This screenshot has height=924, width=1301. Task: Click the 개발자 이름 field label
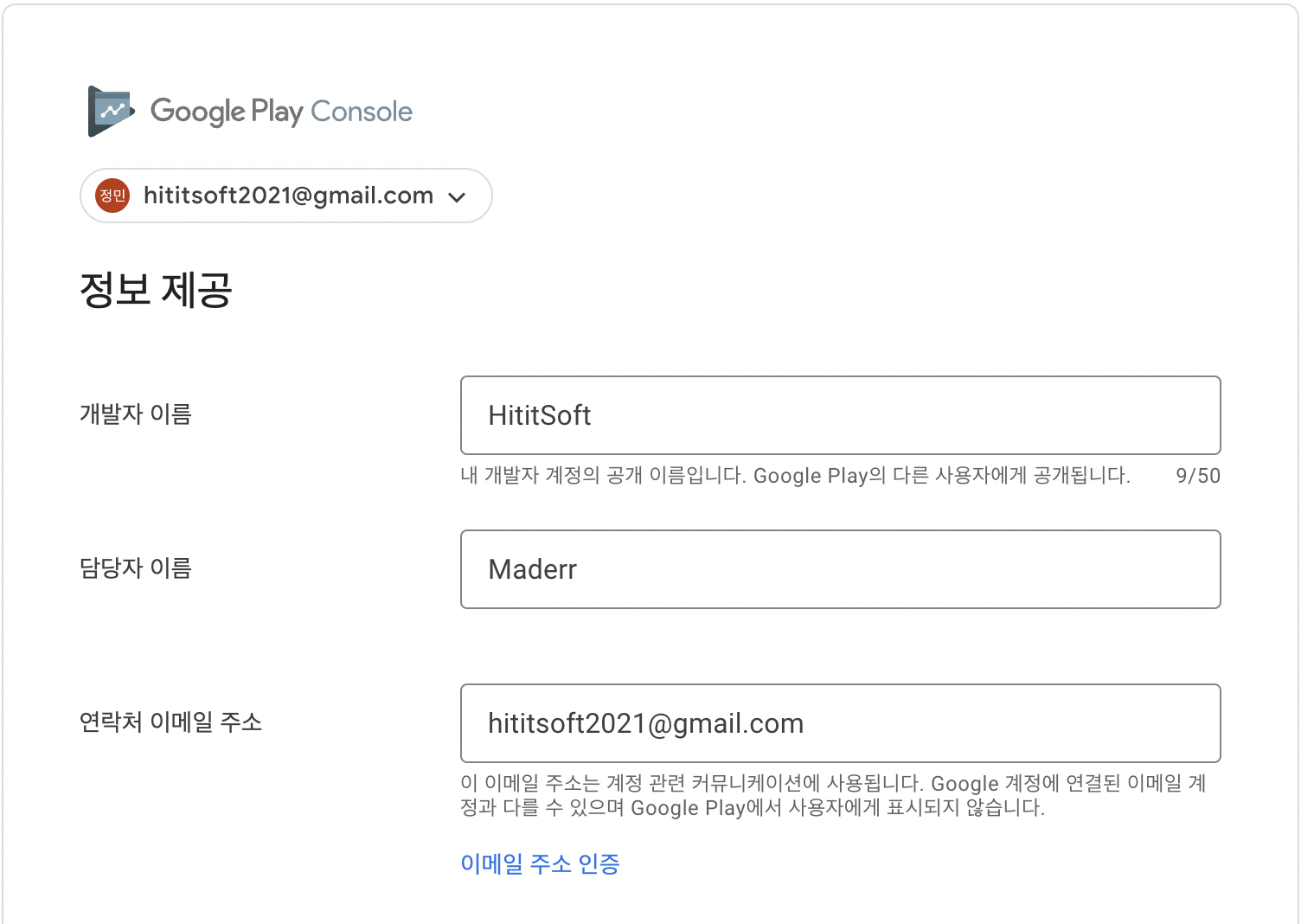135,414
